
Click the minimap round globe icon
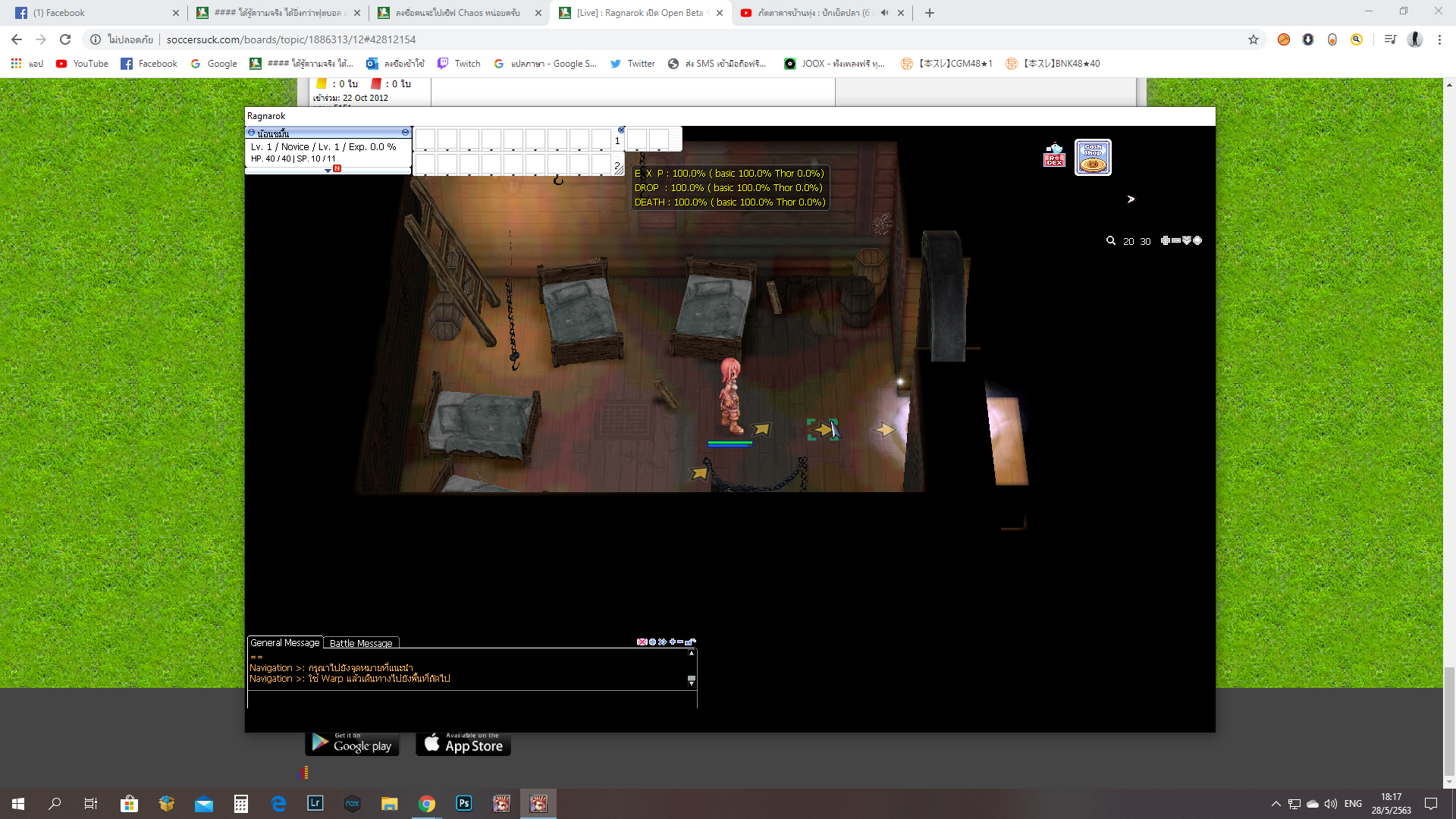pos(1197,240)
